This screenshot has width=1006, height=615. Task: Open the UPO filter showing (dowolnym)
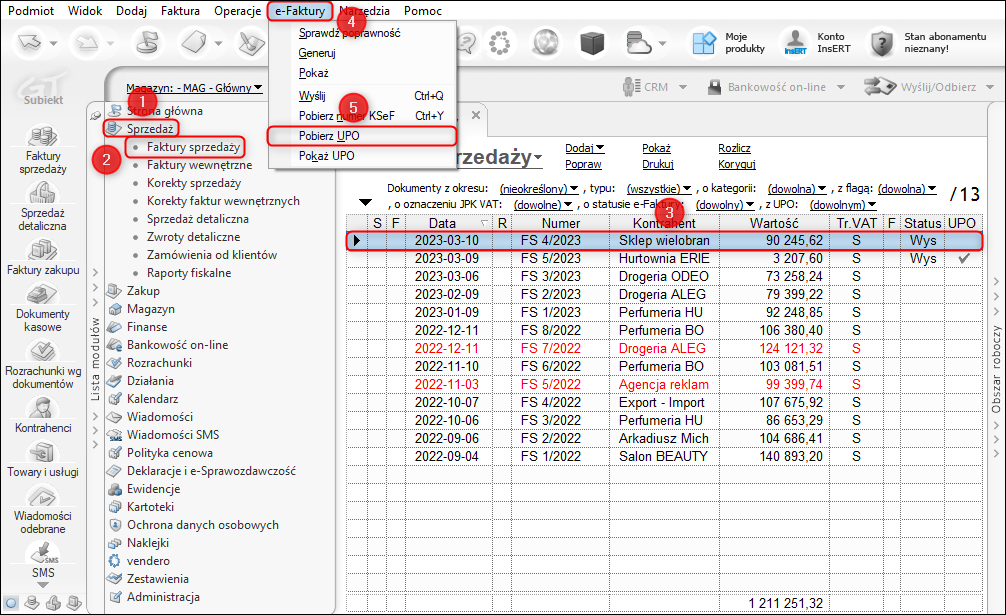tap(842, 205)
